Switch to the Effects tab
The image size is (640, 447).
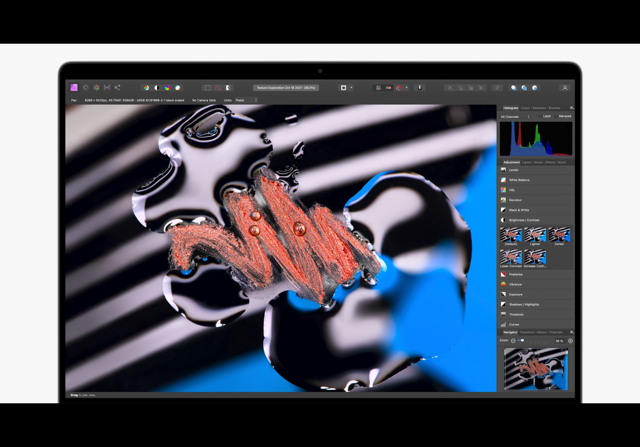point(550,162)
